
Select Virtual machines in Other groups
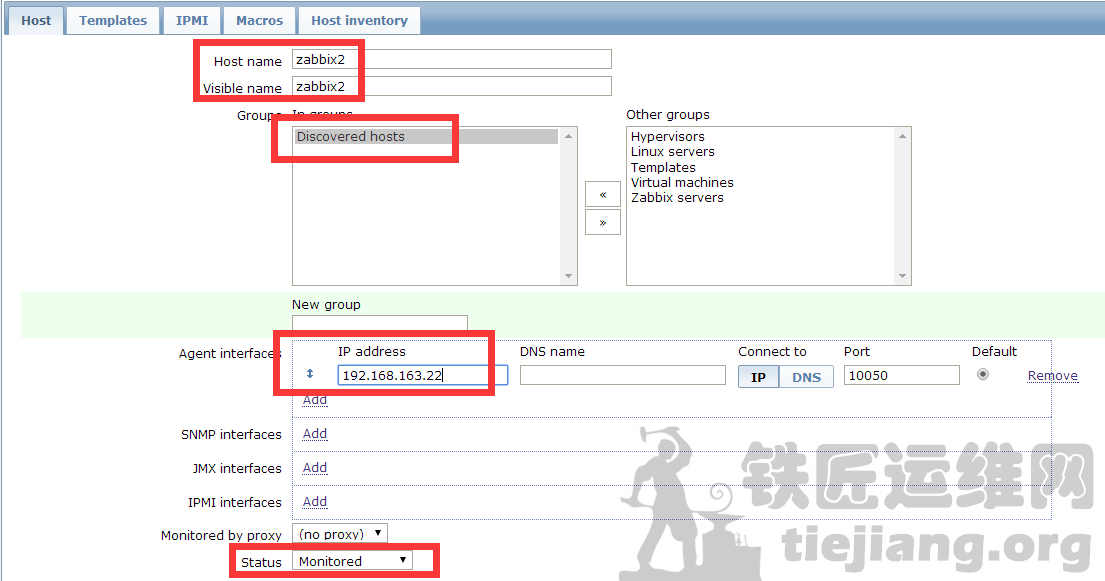pos(682,183)
